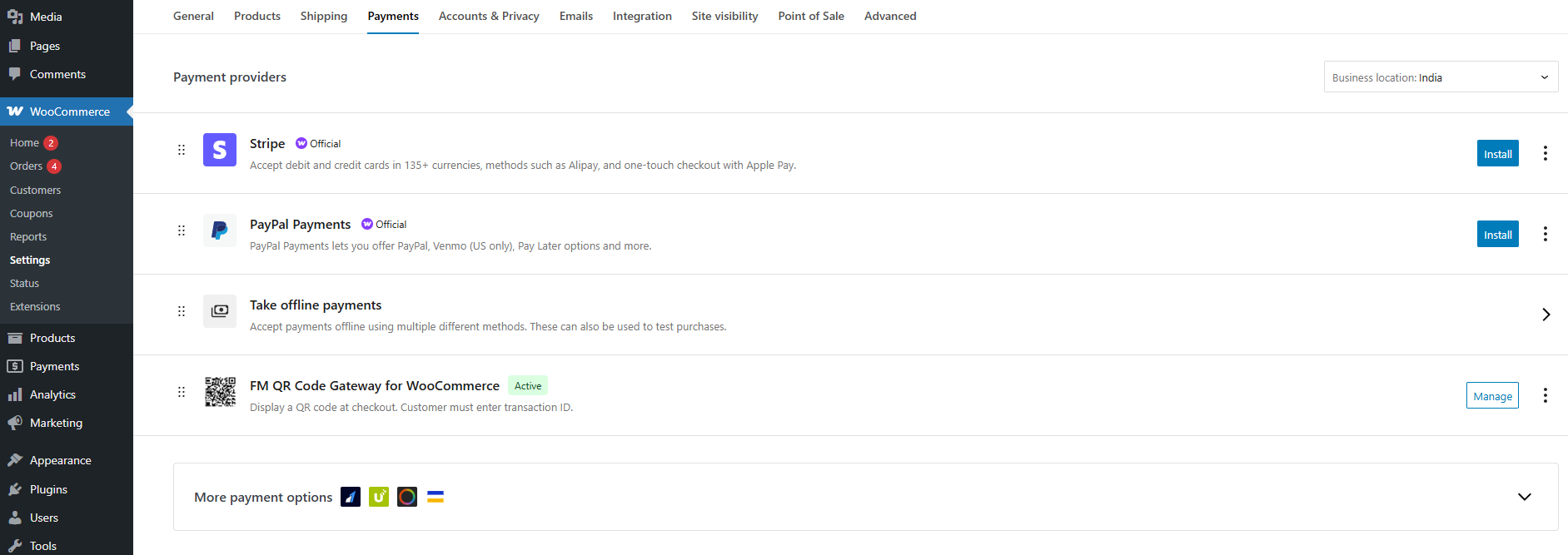Click the Active status badge
The height and width of the screenshot is (555, 1568).
point(528,385)
